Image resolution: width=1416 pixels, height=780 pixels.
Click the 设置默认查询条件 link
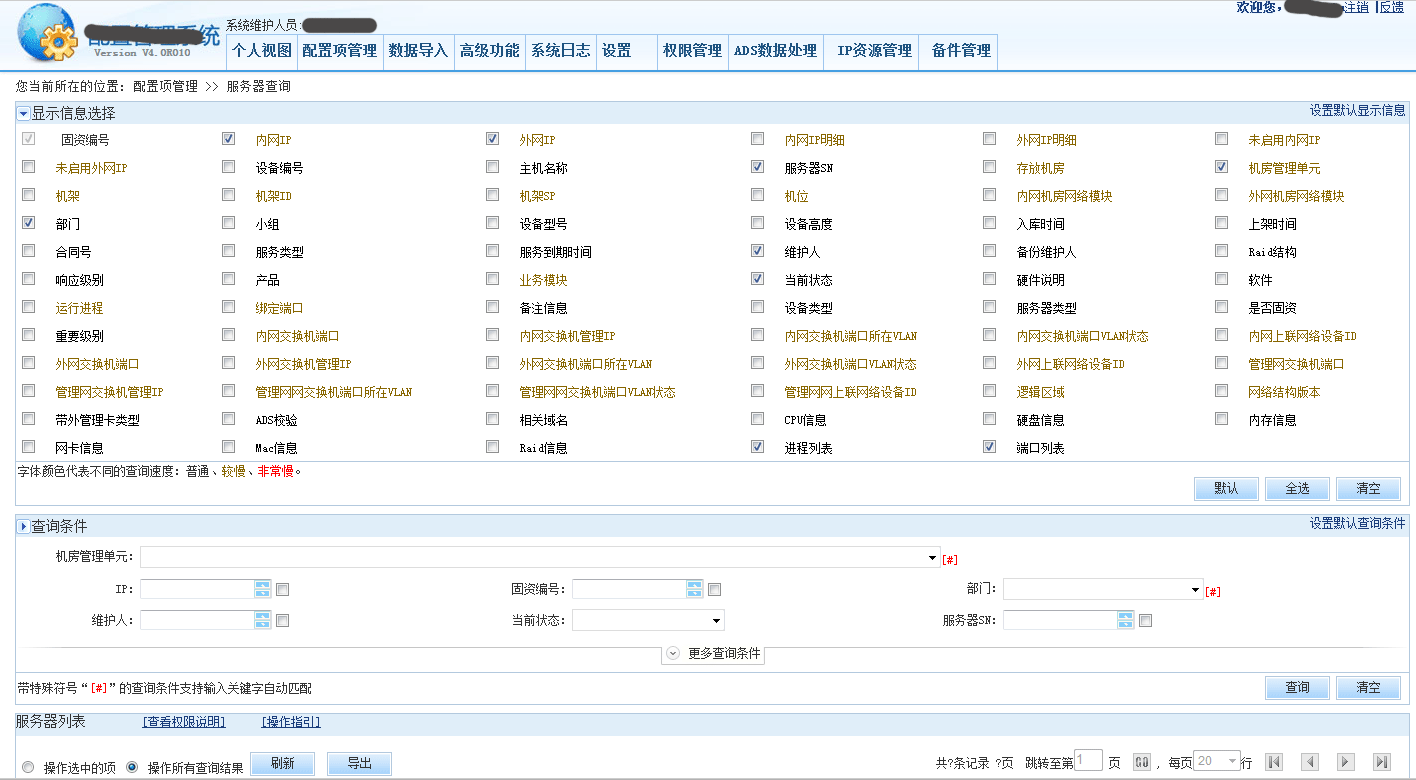pos(1358,523)
